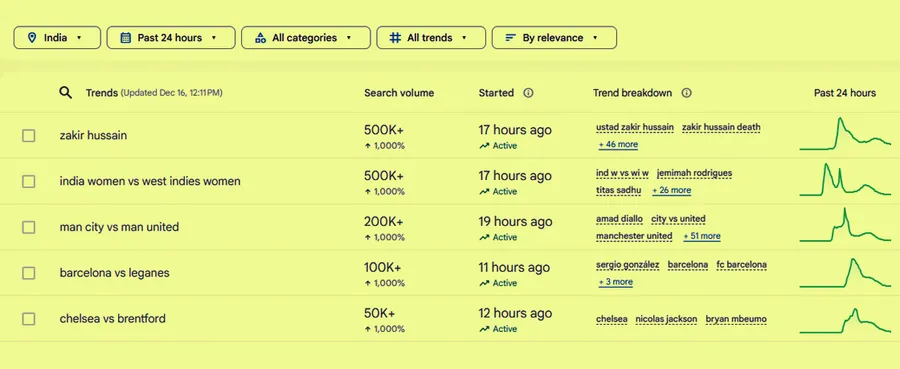The height and width of the screenshot is (369, 900).
Task: Click sparkline chart for barcelona vs leganes
Action: click(x=845, y=273)
